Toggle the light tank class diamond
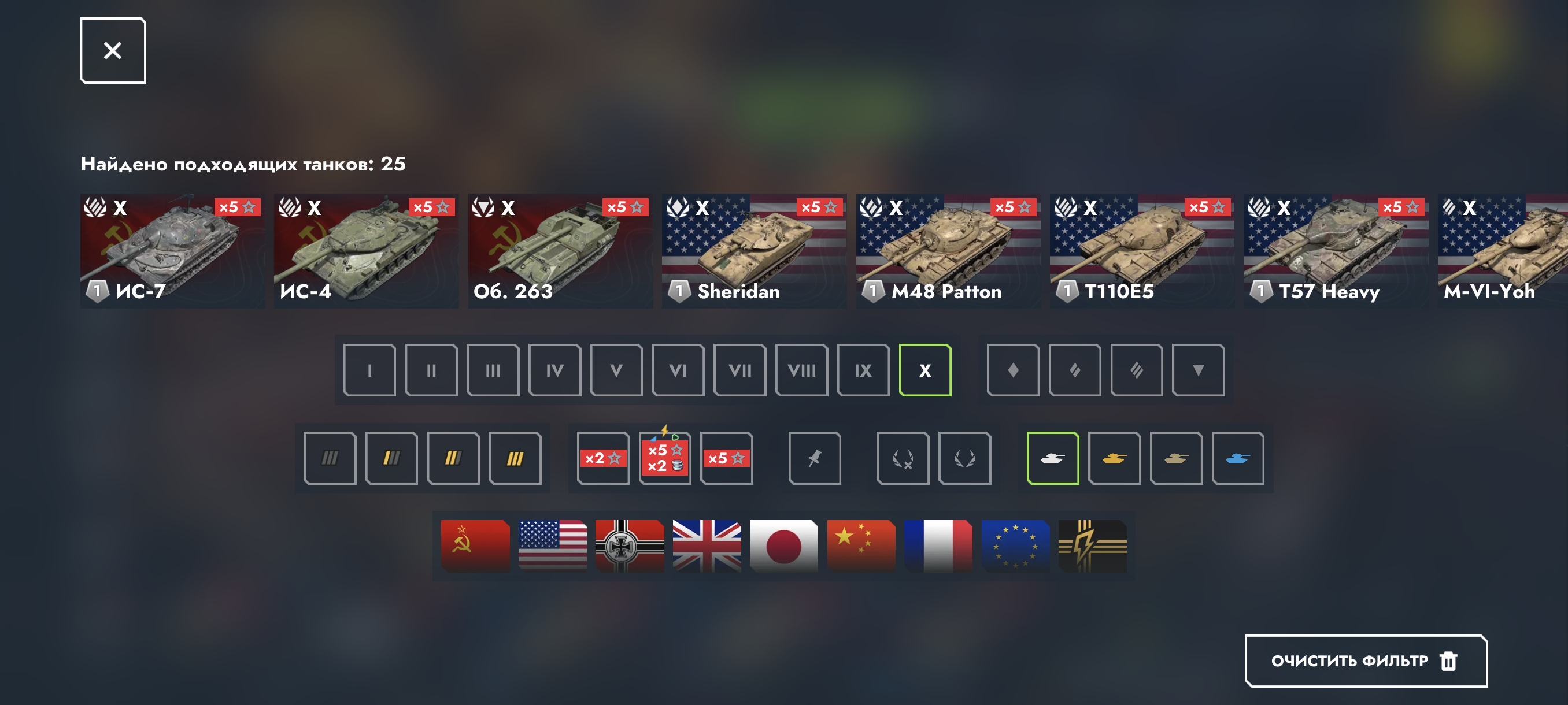 tap(1013, 370)
